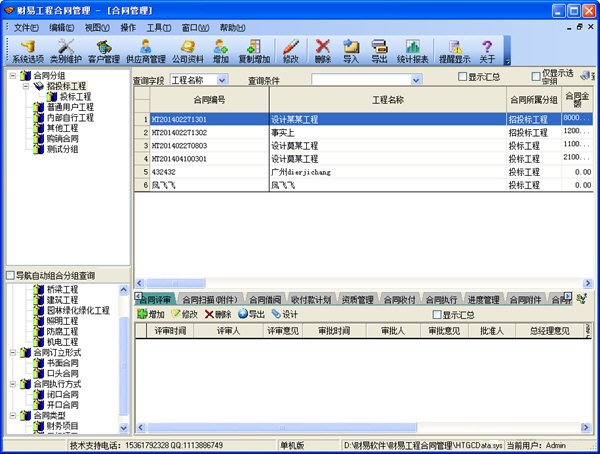Viewport: 600px width, 454px height.
Task: Open the 查询条件 combo box dropdown
Action: [x=416, y=80]
